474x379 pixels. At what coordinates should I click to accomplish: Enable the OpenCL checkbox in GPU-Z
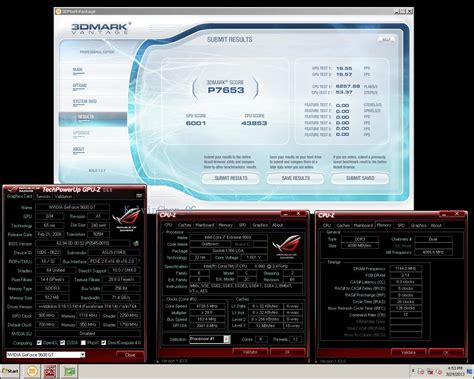click(39, 343)
